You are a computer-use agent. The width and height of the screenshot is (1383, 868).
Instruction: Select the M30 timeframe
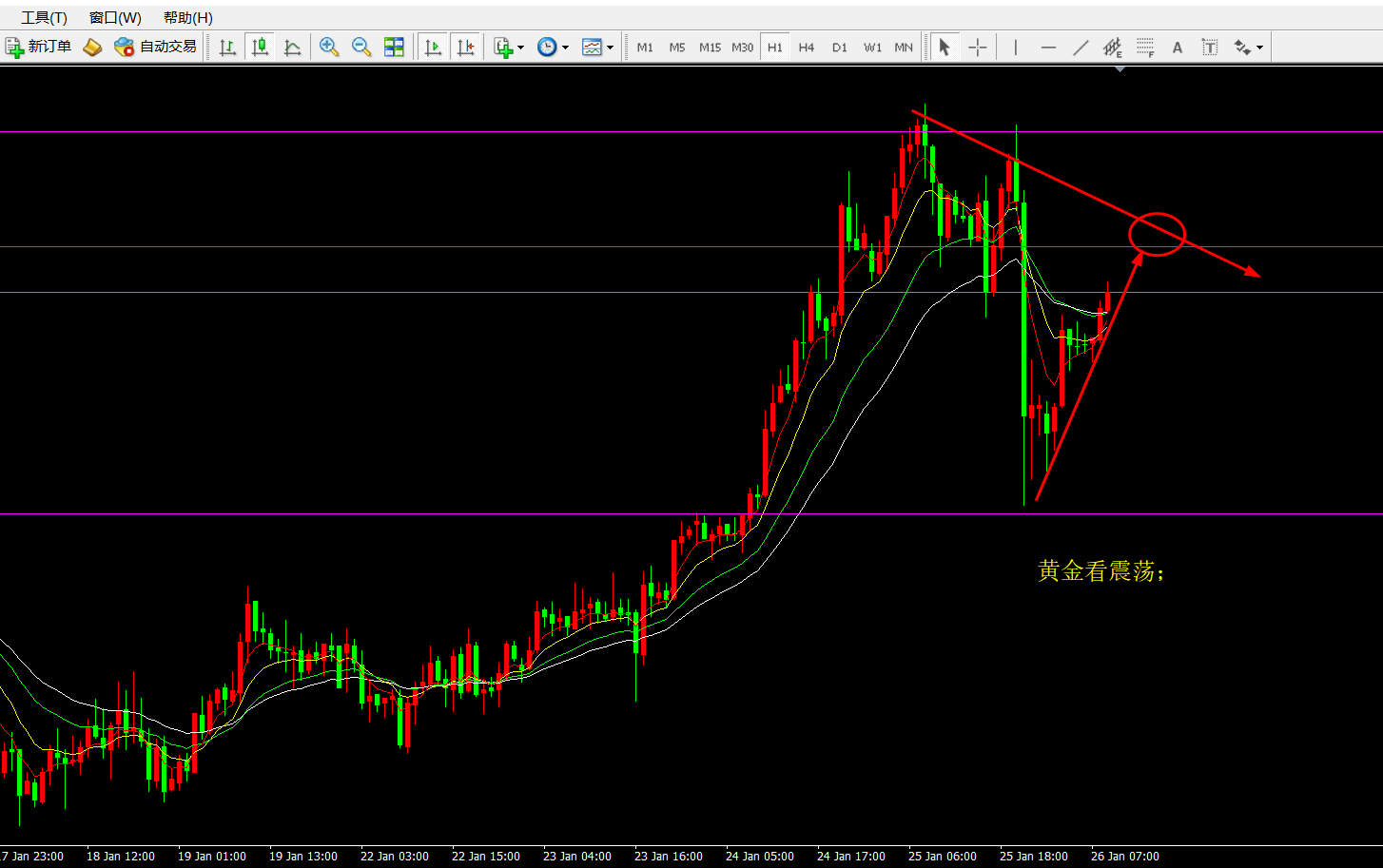coord(743,48)
